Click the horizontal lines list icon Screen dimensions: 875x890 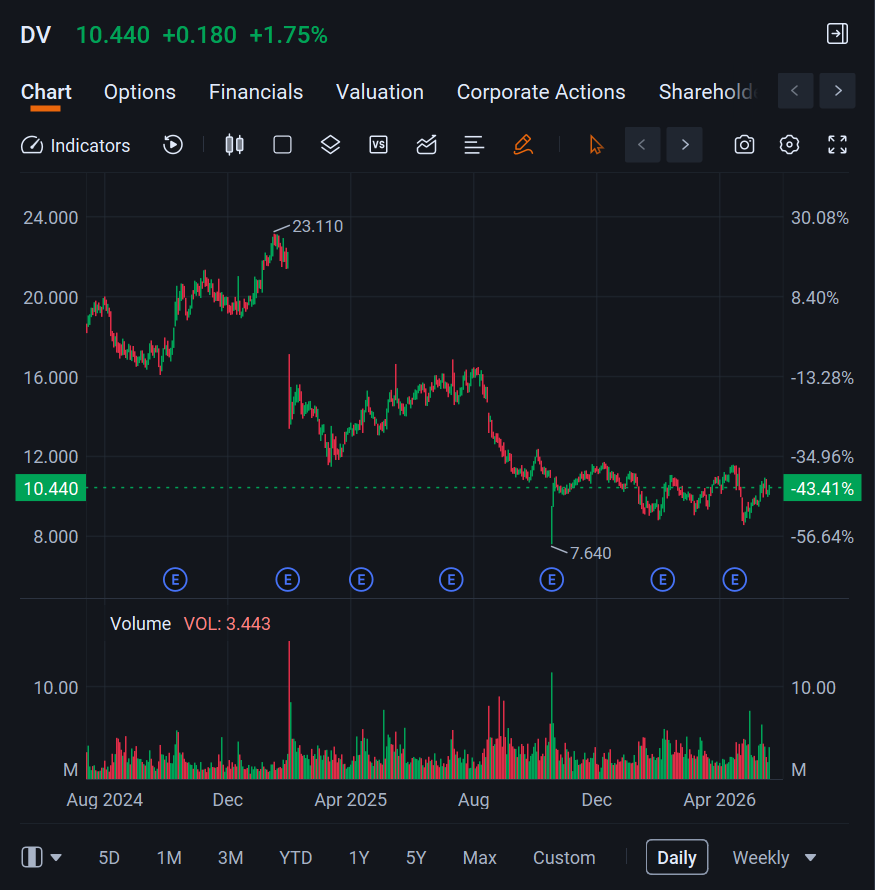[474, 145]
